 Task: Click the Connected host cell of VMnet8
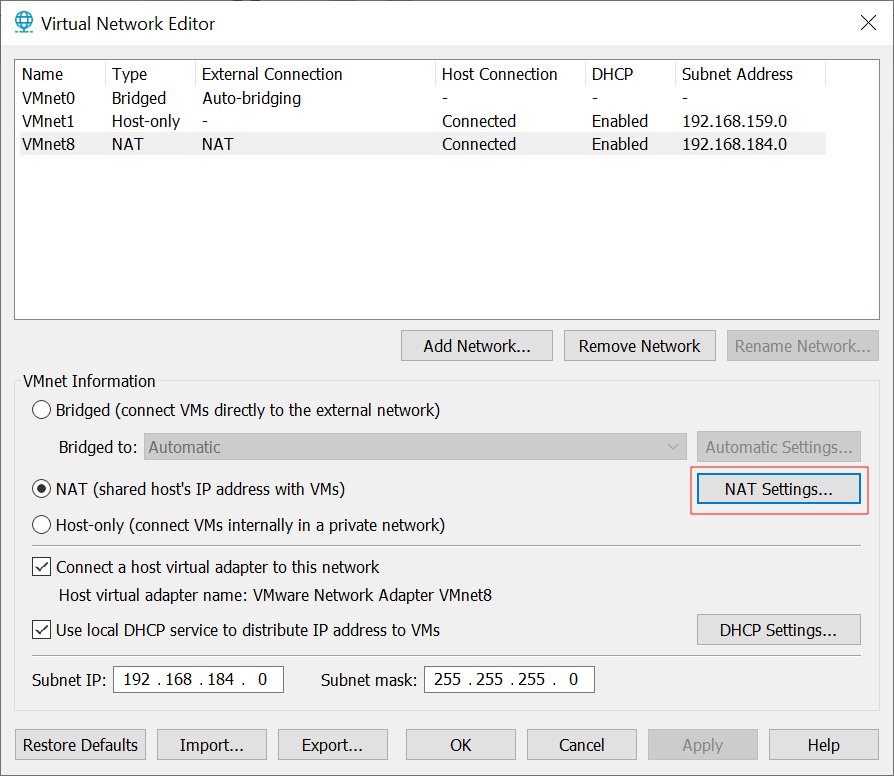[479, 144]
